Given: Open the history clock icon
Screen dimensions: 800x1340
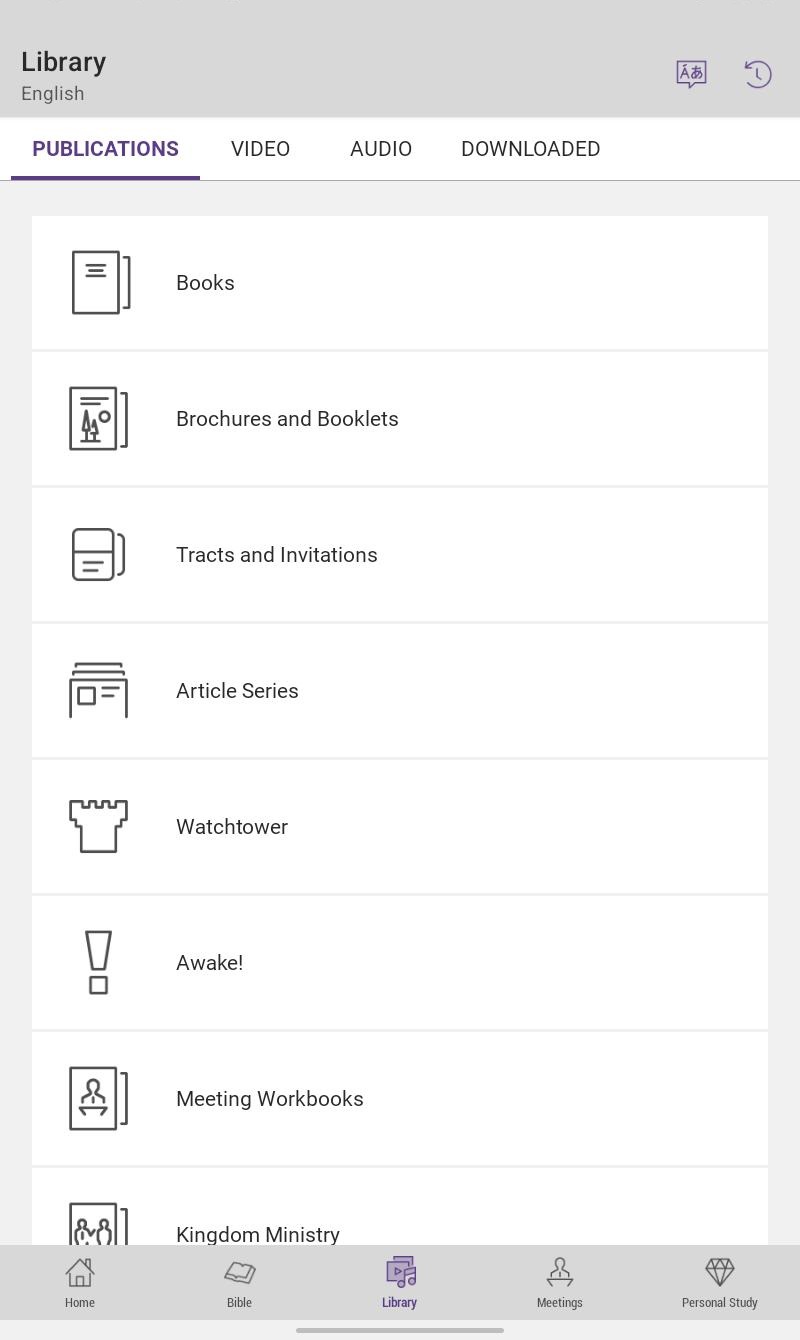Looking at the screenshot, I should click(758, 74).
